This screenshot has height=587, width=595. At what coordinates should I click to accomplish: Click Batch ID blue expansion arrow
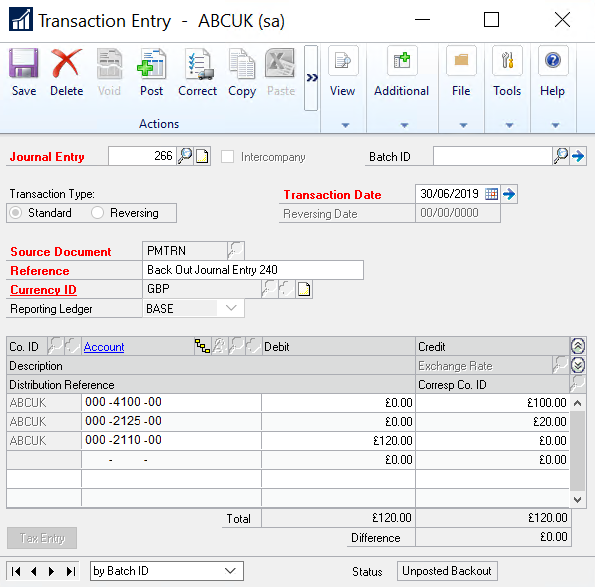(578, 156)
